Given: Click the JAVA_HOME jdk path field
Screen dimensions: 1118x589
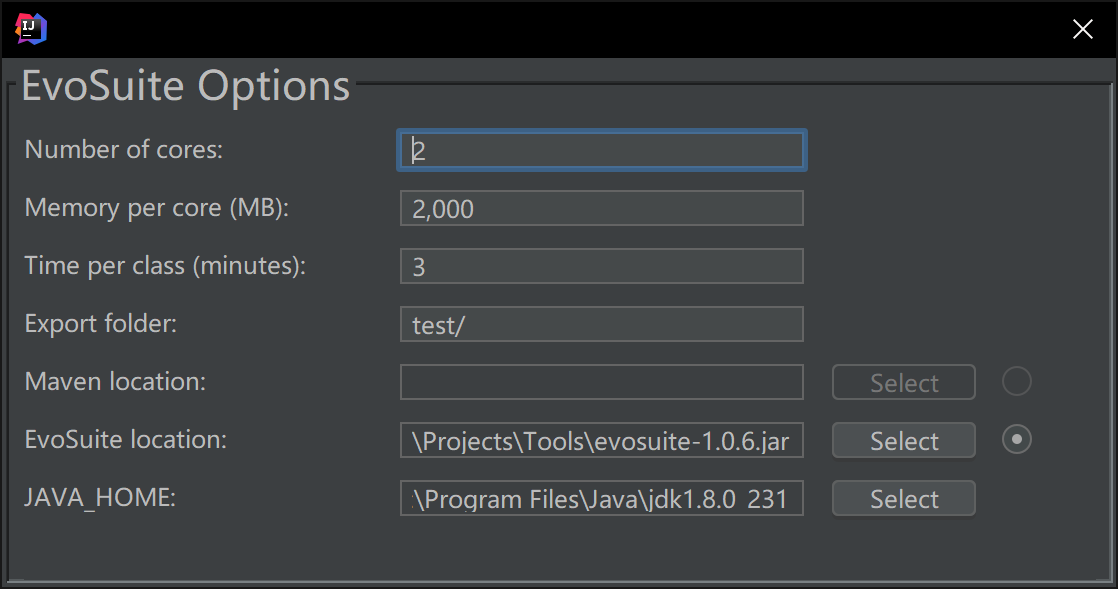Looking at the screenshot, I should (x=602, y=498).
